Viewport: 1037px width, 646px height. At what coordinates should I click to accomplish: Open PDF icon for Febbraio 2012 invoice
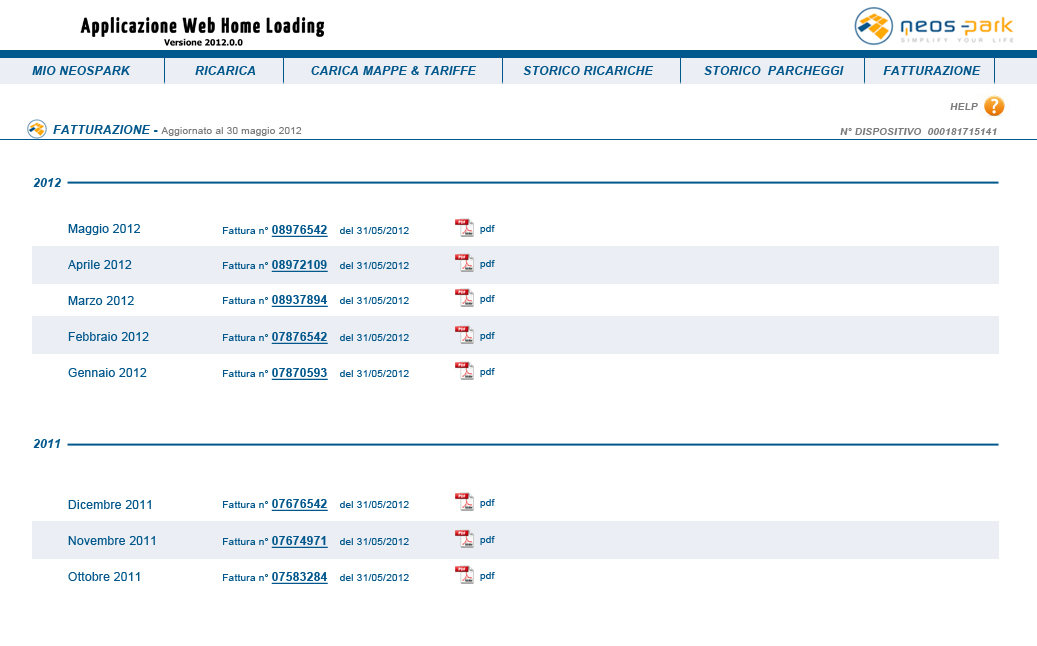tap(465, 335)
